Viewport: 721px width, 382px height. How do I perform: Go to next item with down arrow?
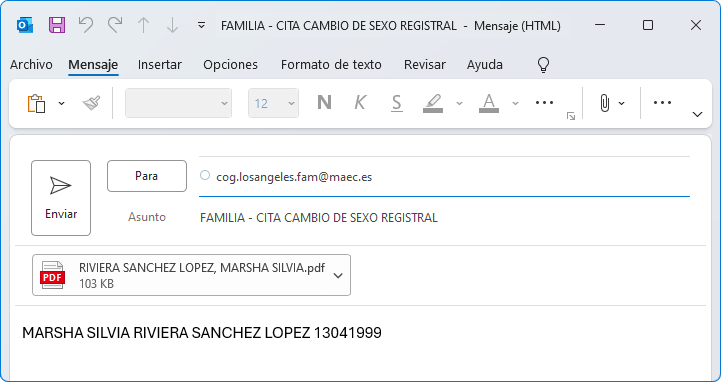click(x=172, y=25)
